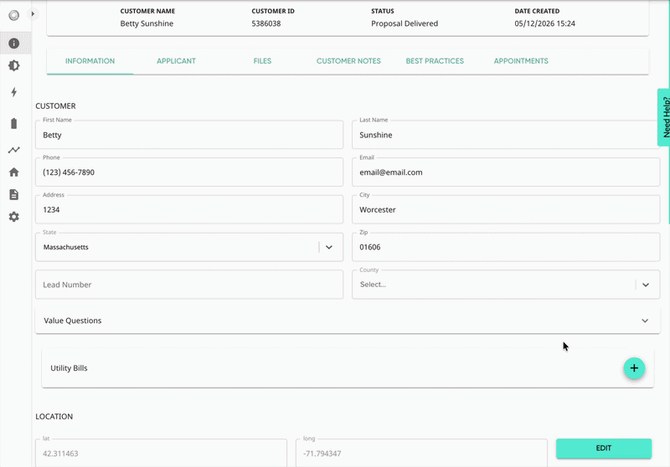Screen dimensions: 670x467
Task: Switch to the Information tab
Action: pos(90,61)
